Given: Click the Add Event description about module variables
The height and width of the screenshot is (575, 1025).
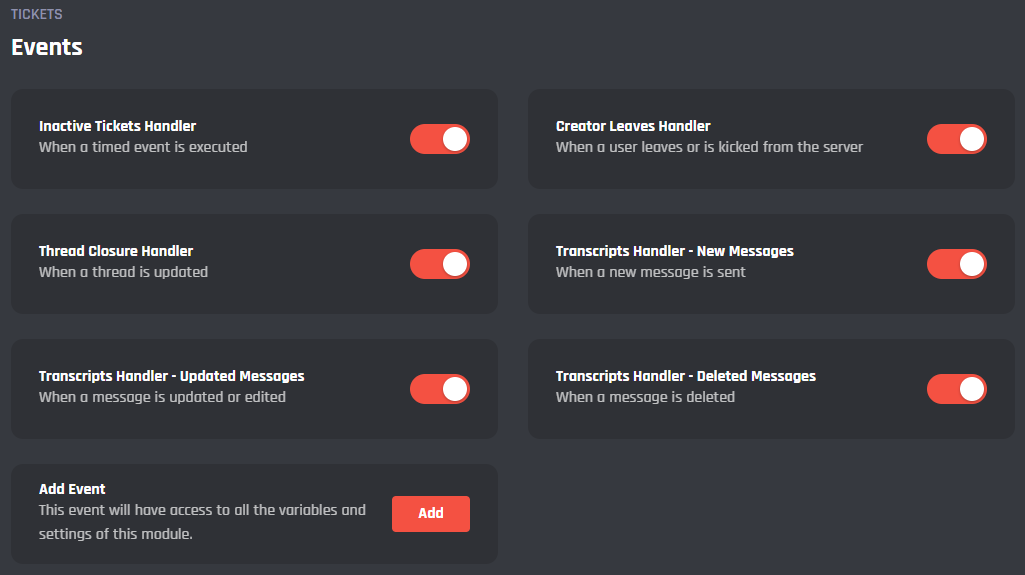Looking at the screenshot, I should coord(202,521).
